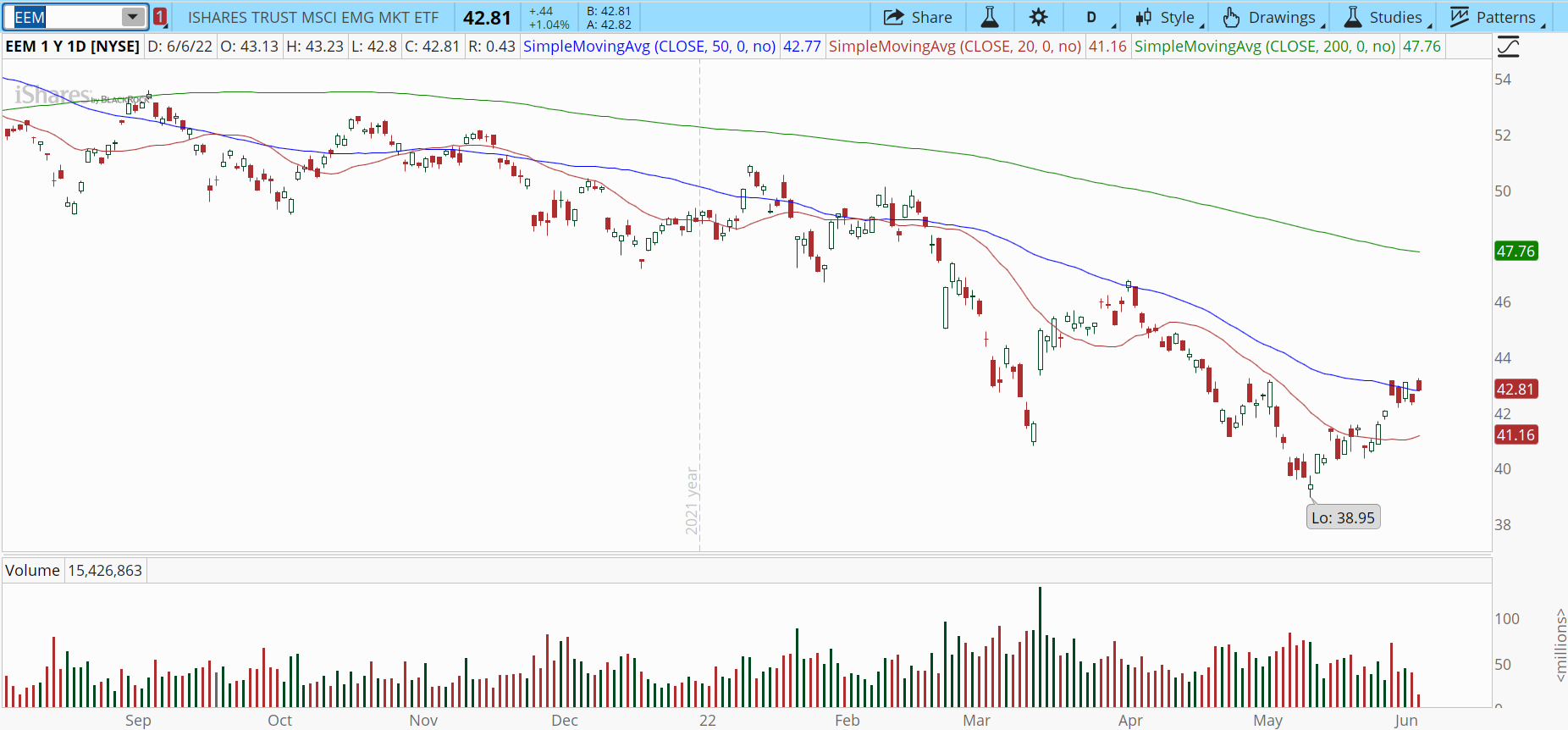
Task: Click the millions scale expander on right edge
Action: point(1560,645)
